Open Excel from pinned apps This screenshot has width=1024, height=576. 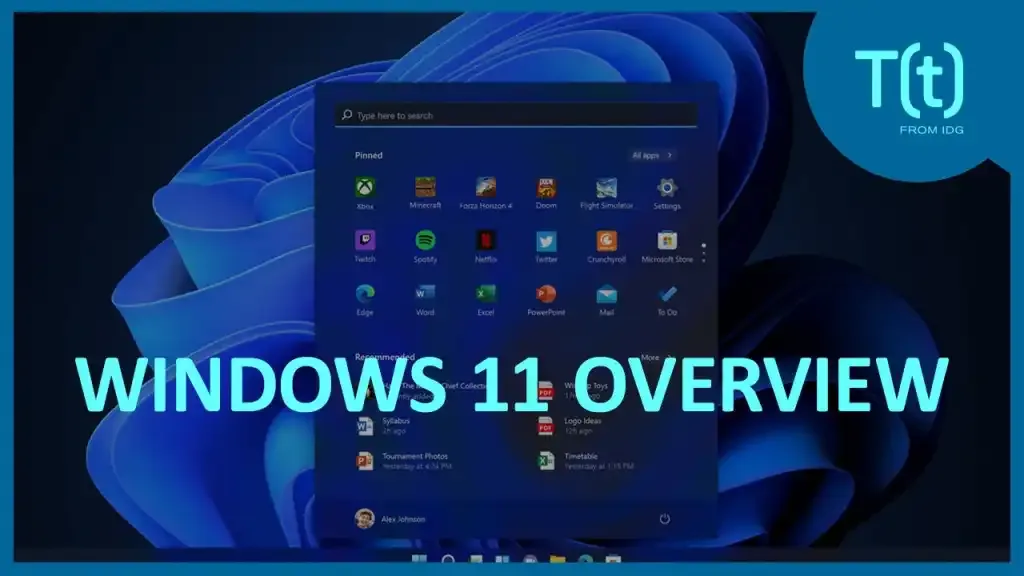485,300
